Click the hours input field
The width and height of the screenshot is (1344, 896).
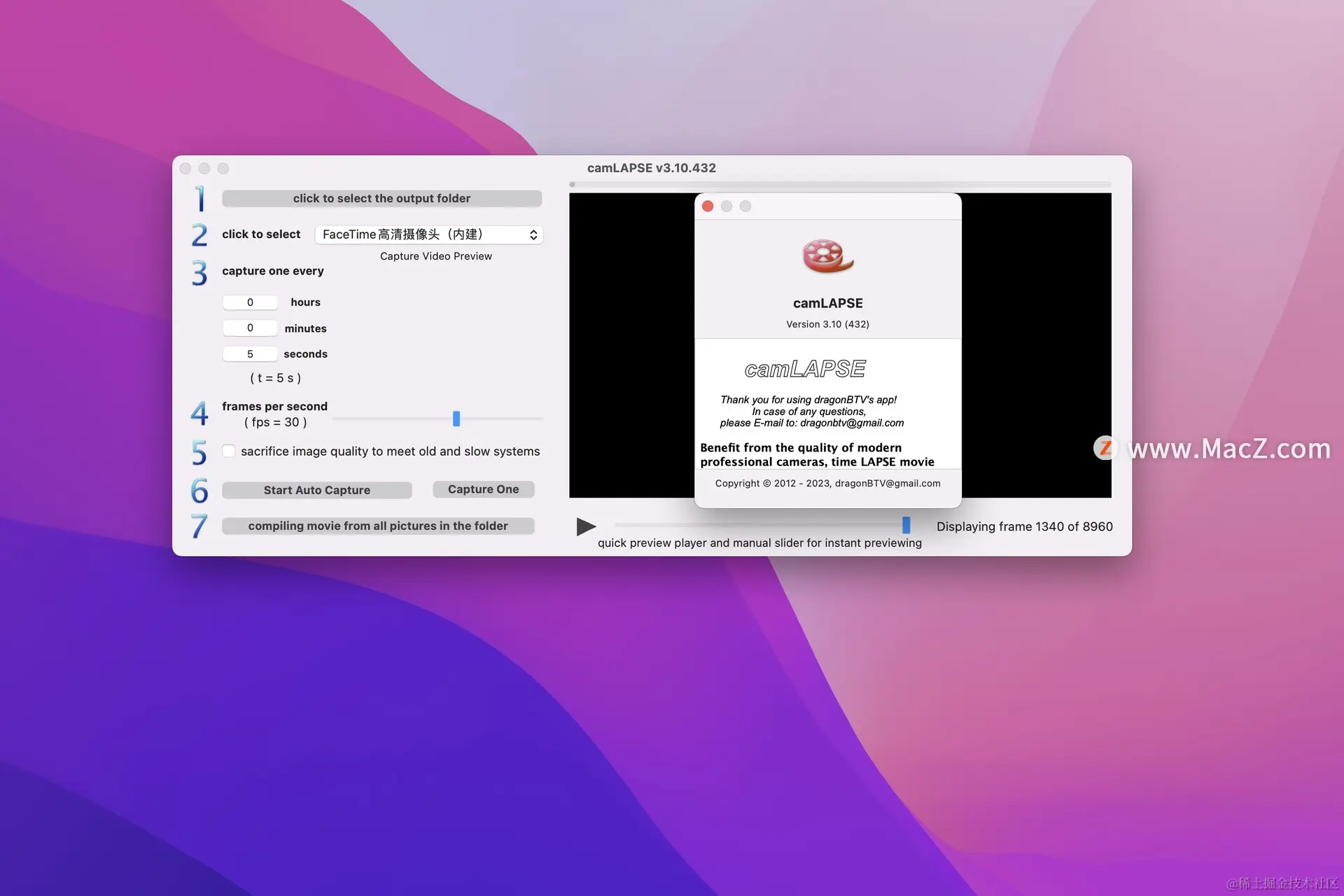pos(250,302)
